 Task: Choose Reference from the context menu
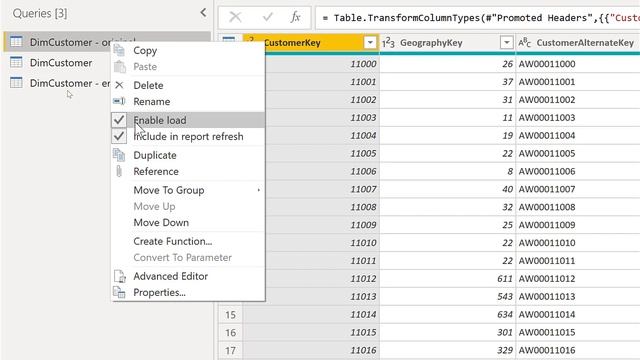(x=156, y=171)
